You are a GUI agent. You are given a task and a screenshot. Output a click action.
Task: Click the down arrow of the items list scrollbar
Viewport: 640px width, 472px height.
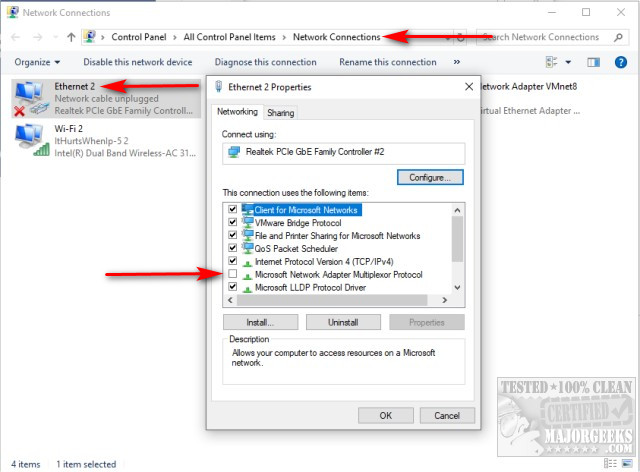458,287
